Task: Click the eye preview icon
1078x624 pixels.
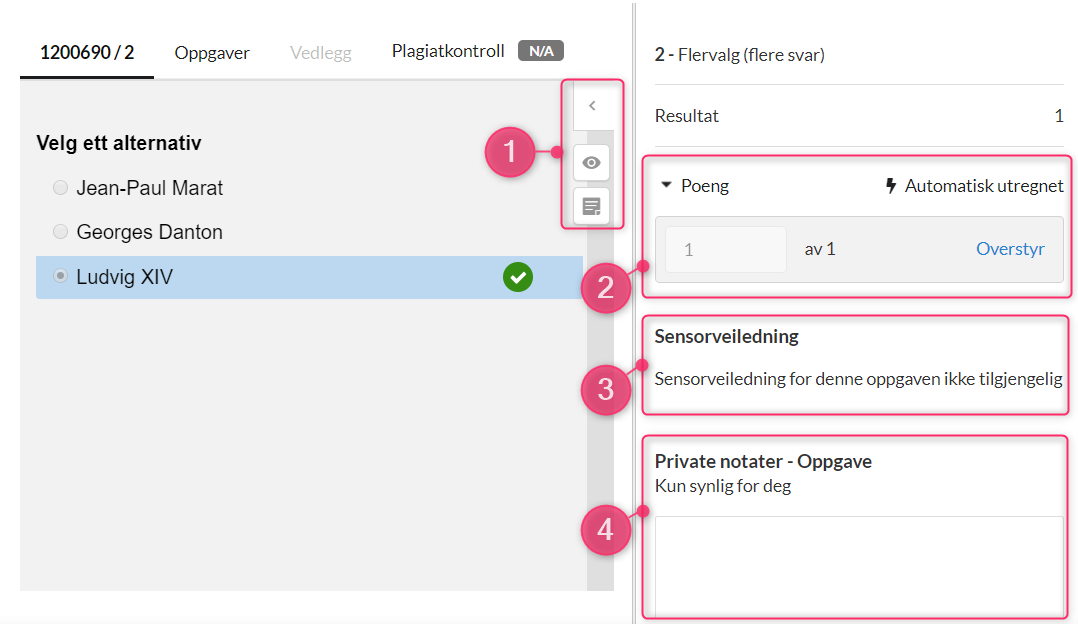Action: coord(591,163)
